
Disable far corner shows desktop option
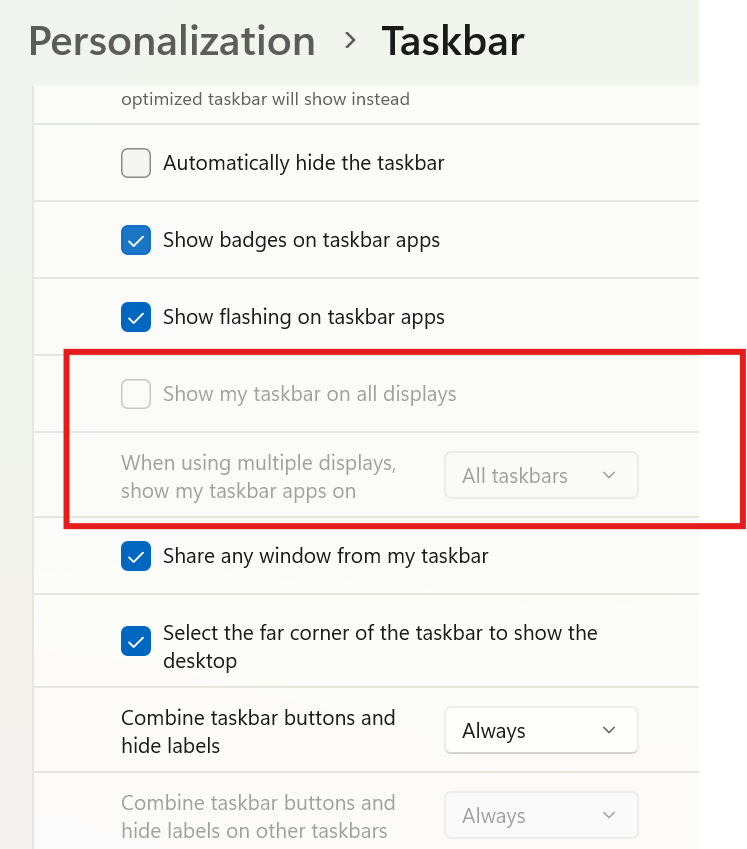click(x=136, y=641)
